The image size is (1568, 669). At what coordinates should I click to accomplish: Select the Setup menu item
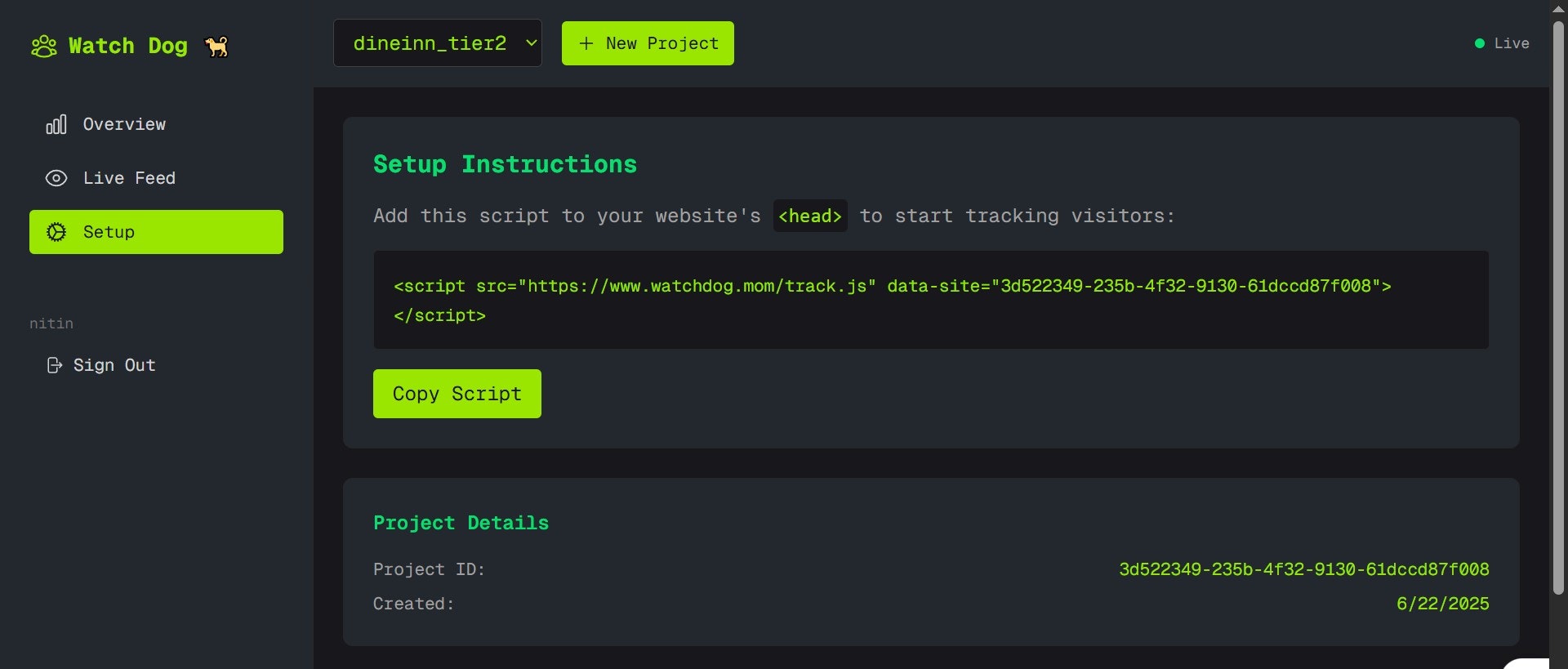156,232
